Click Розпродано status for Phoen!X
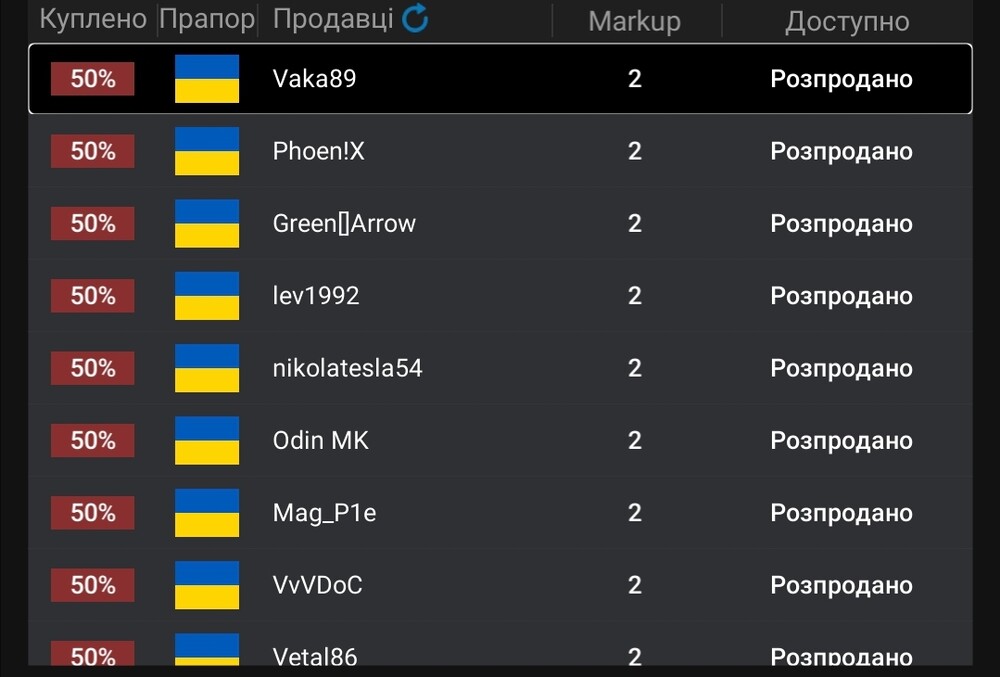Image resolution: width=1000 pixels, height=677 pixels. [841, 152]
